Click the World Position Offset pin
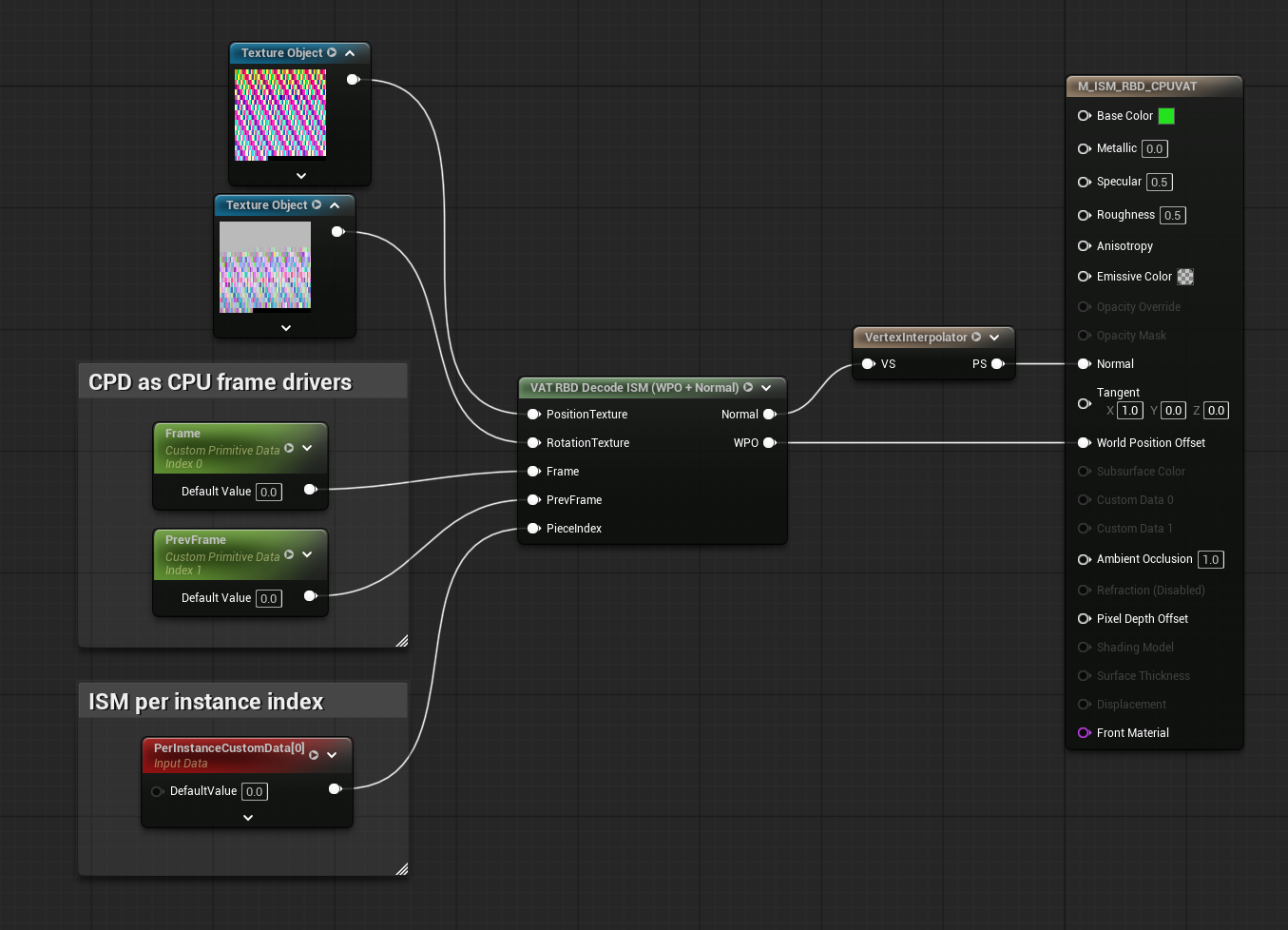This screenshot has height=930, width=1288. point(1084,443)
